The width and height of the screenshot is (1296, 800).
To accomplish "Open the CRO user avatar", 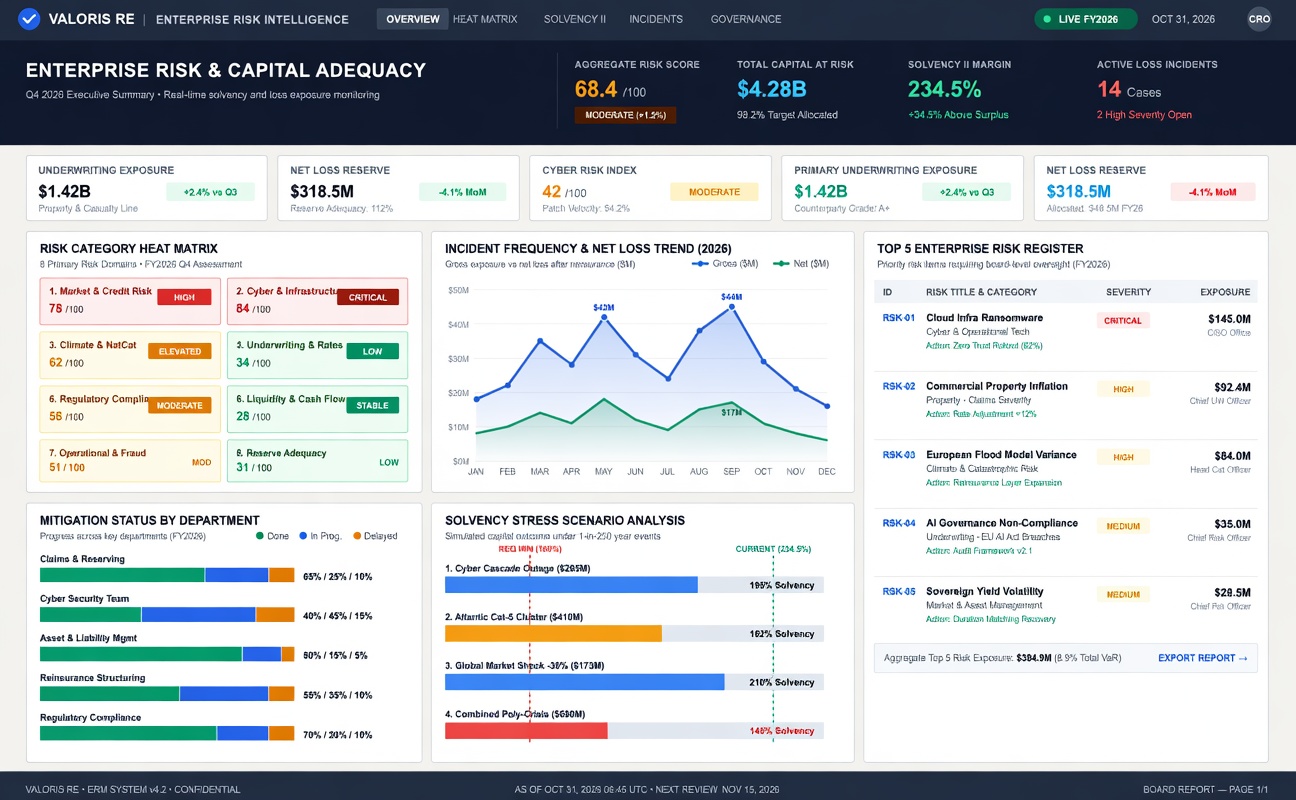I will point(1260,19).
